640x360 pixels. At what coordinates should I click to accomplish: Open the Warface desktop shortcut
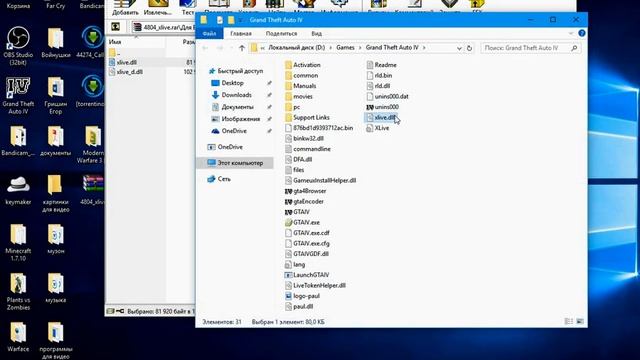[18, 337]
